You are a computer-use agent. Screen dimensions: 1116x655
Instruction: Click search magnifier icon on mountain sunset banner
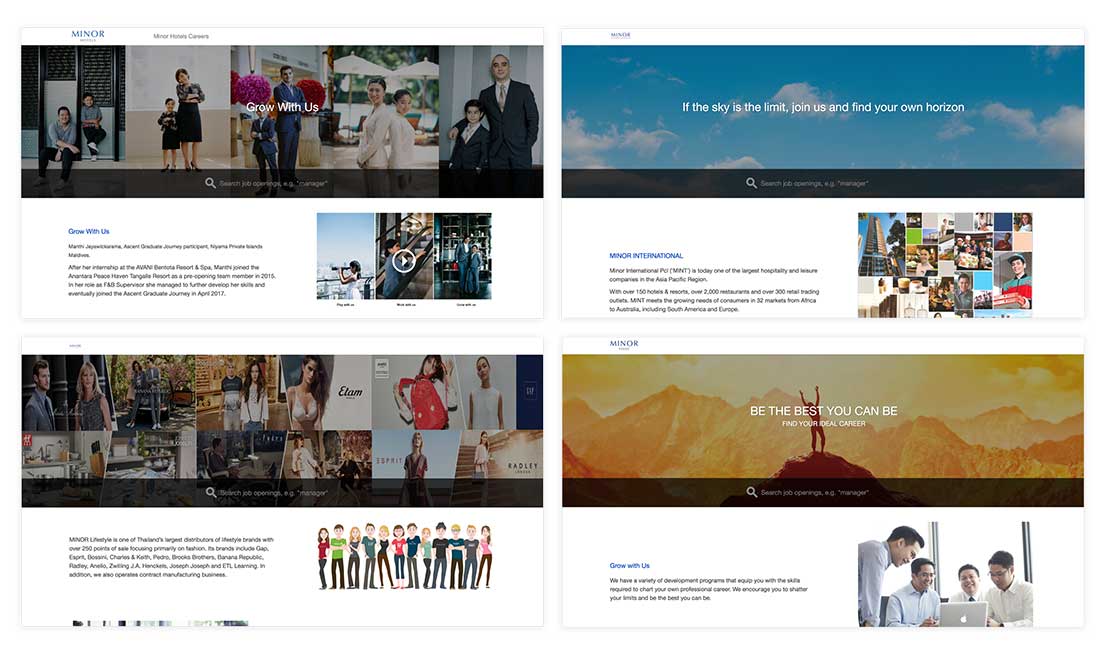click(751, 492)
